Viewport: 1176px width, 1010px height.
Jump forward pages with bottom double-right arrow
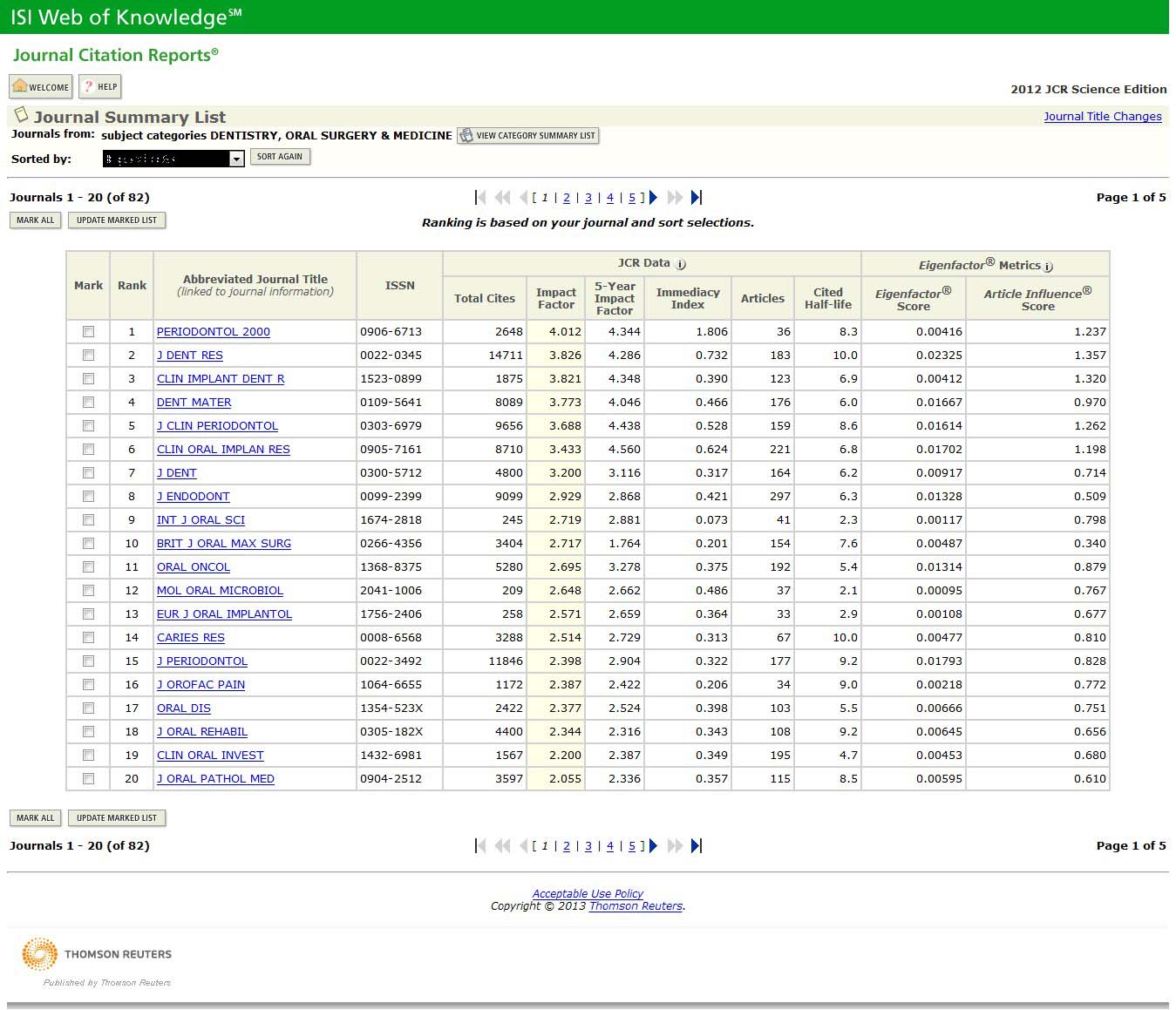[675, 845]
